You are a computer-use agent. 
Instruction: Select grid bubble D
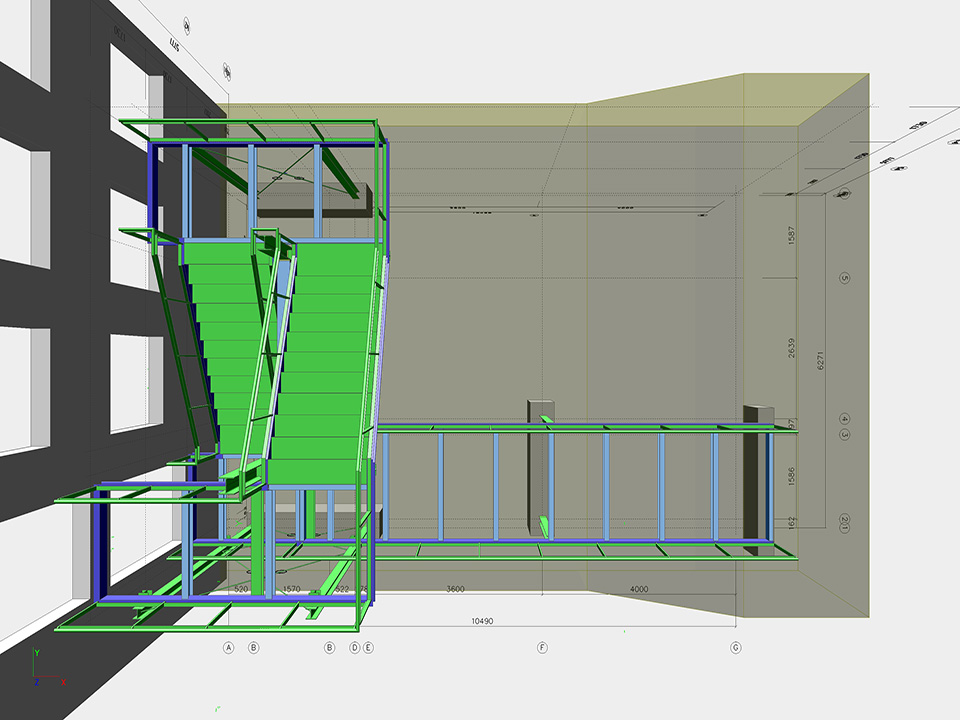[354, 648]
